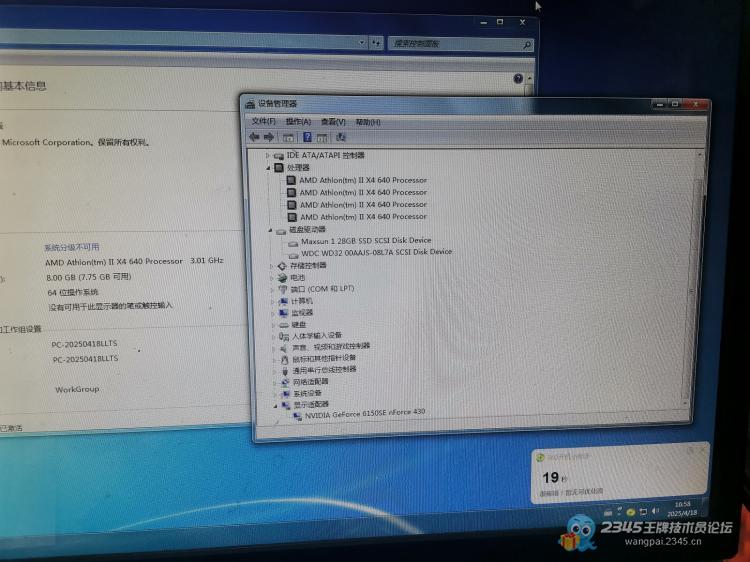750x562 pixels.
Task: Open the 查看(V) menu
Action: pyautogui.click(x=333, y=122)
